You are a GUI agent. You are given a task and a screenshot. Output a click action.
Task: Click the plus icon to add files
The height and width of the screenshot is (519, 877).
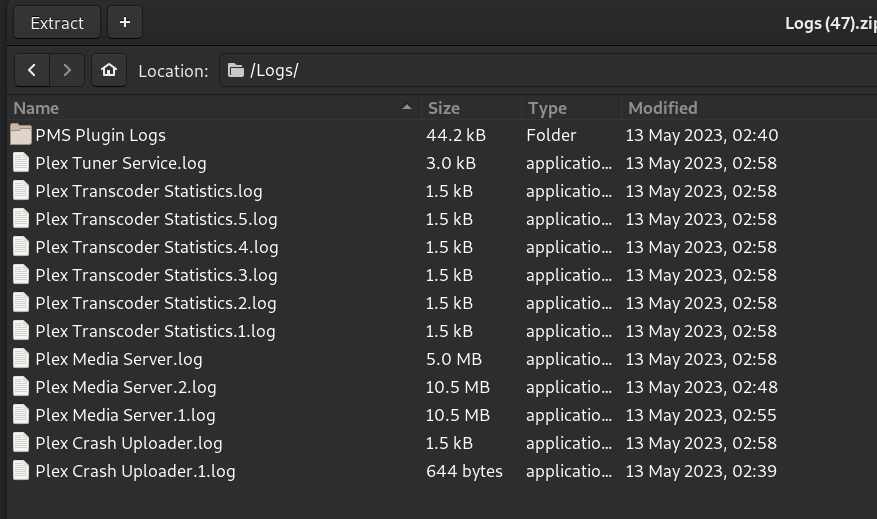tap(124, 22)
